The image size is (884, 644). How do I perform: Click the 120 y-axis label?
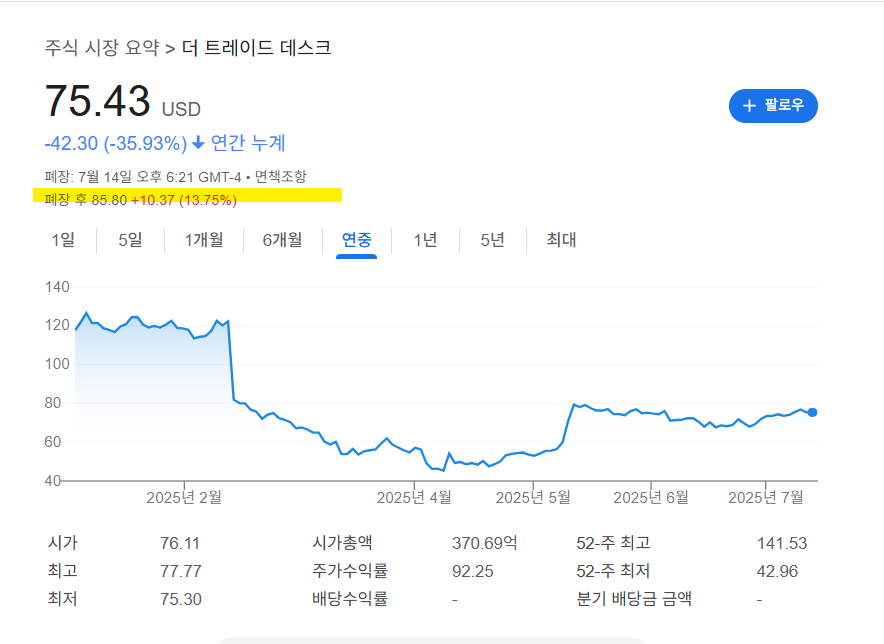point(57,325)
